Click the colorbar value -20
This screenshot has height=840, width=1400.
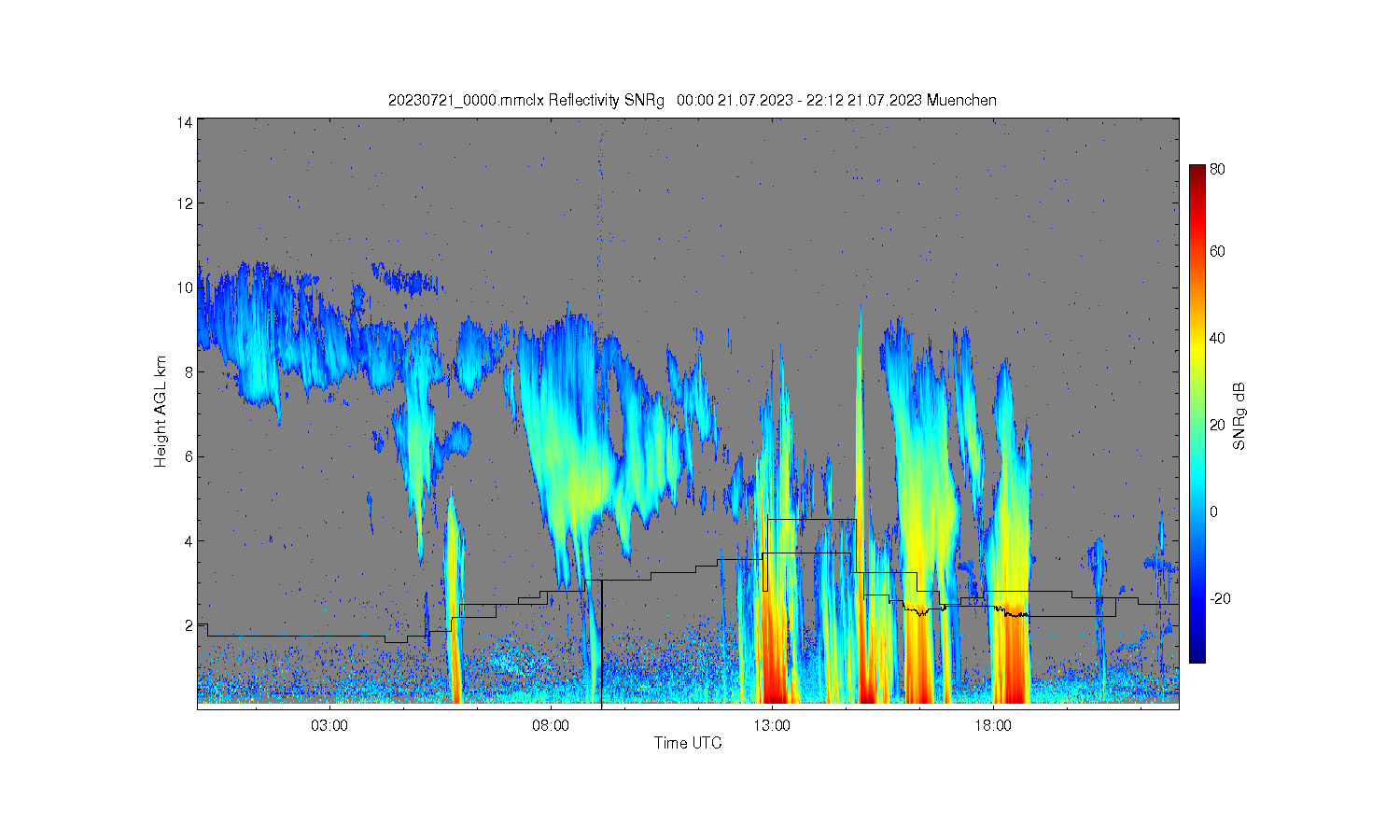click(1221, 599)
